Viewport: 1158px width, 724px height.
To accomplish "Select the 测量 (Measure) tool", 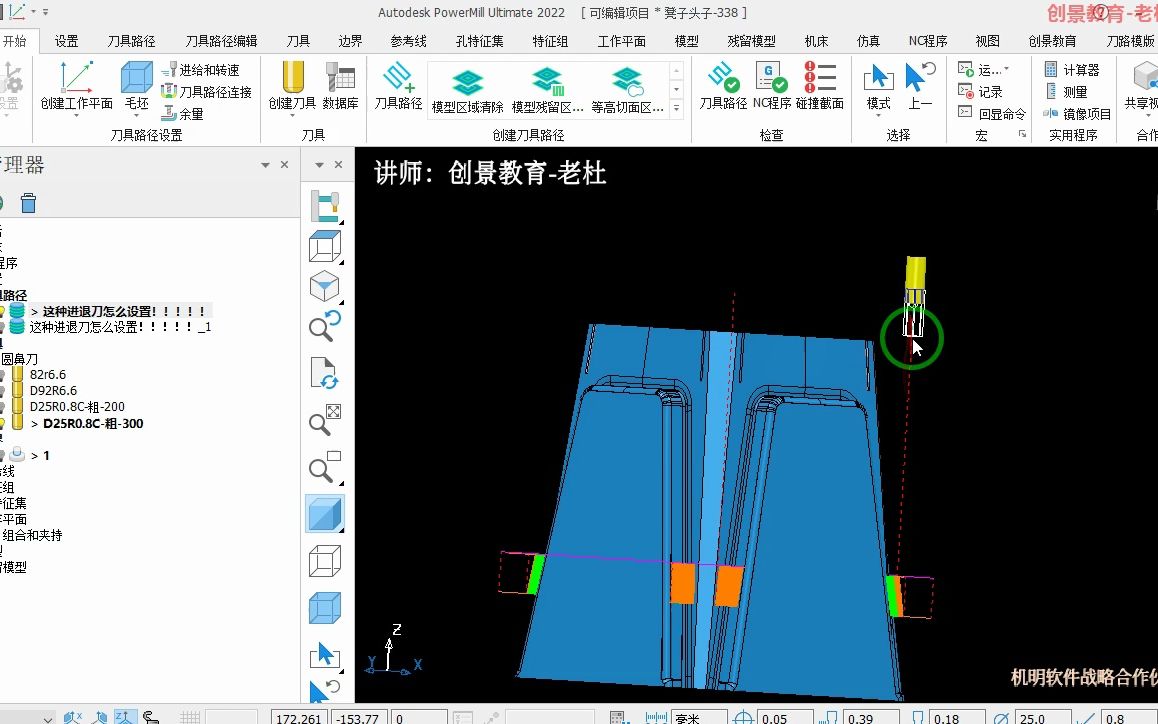I will (1068, 90).
